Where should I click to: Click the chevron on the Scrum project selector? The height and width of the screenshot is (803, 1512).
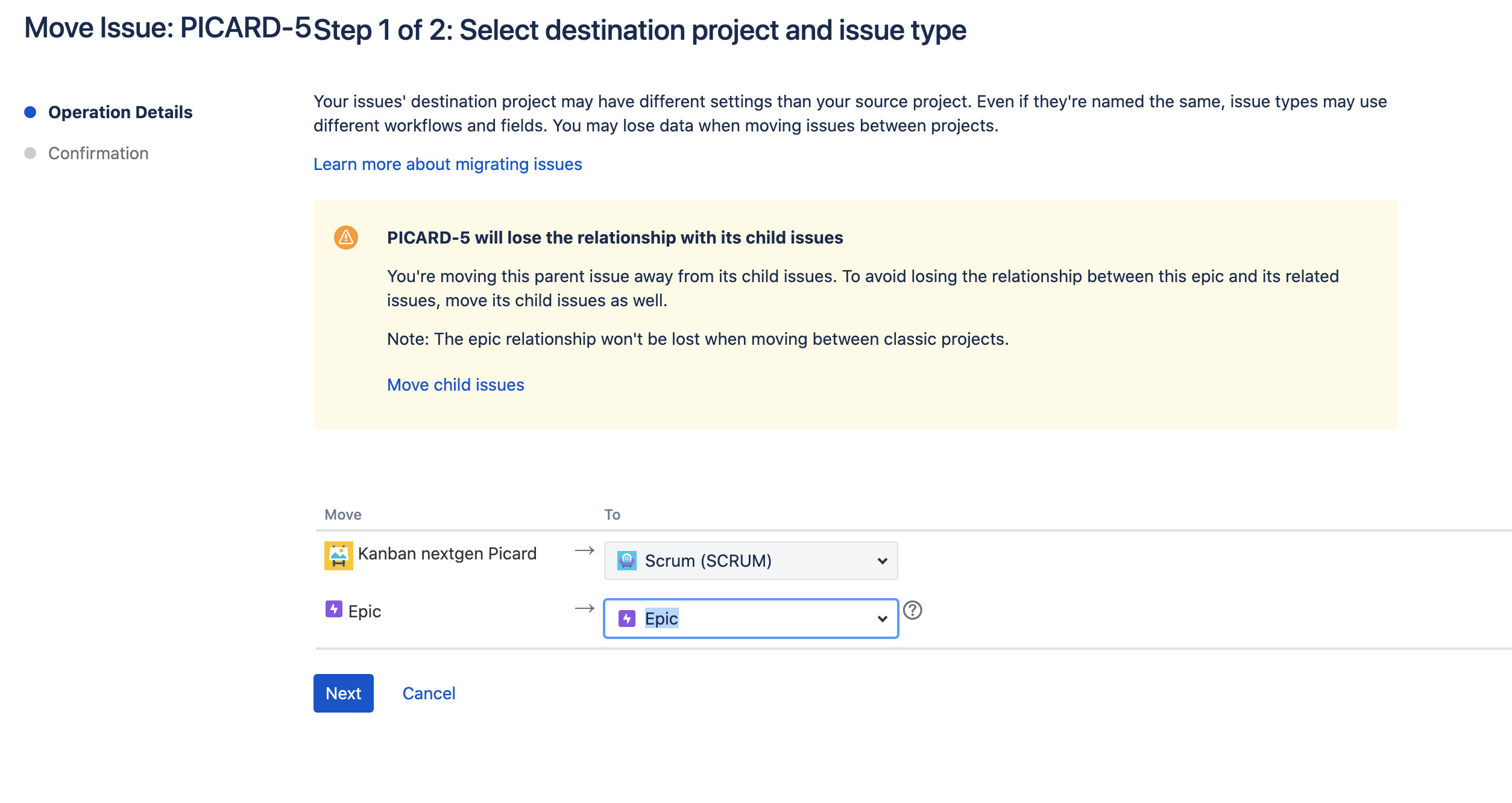pos(882,561)
